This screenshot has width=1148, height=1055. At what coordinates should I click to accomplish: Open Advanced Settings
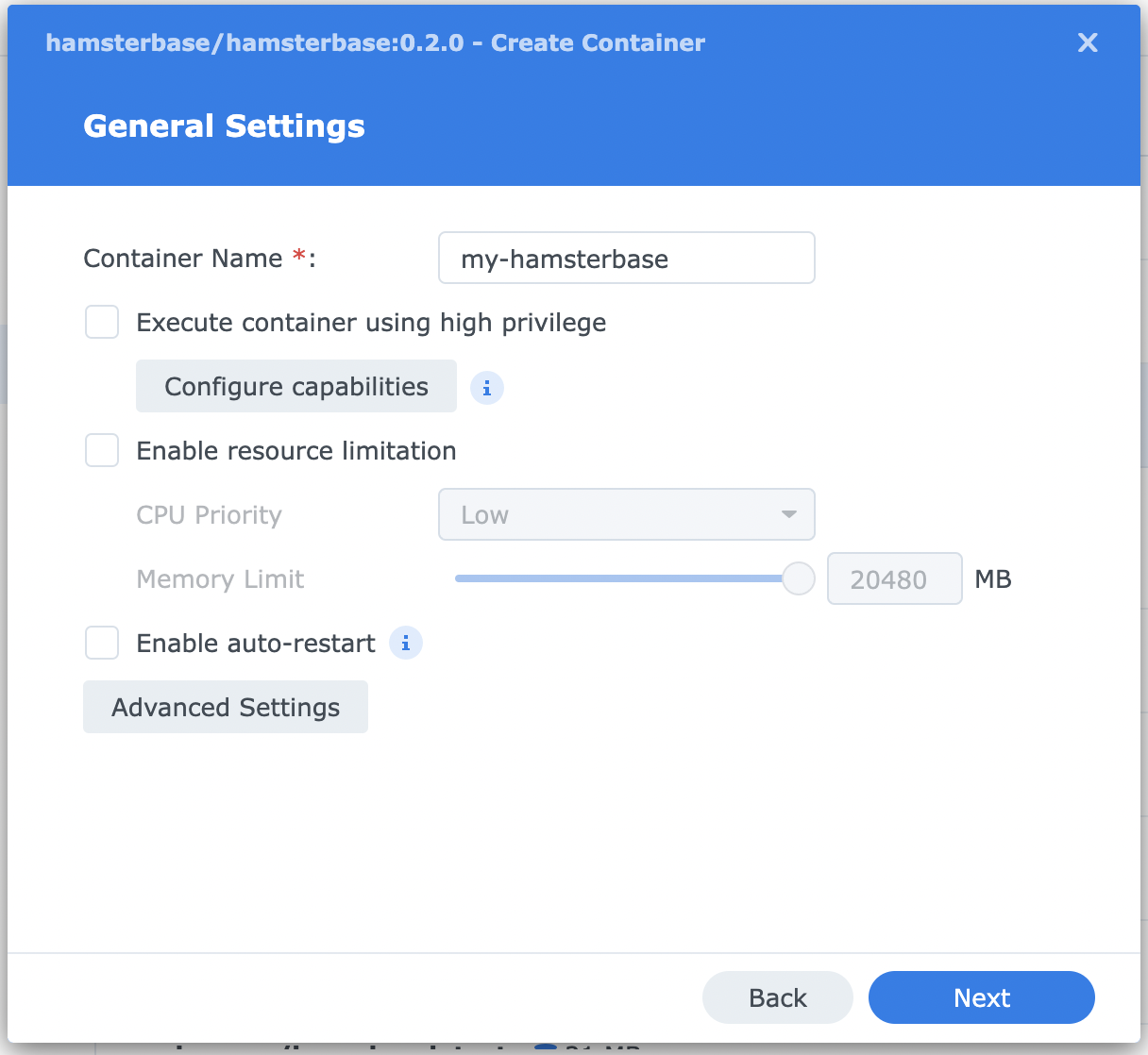click(x=226, y=707)
